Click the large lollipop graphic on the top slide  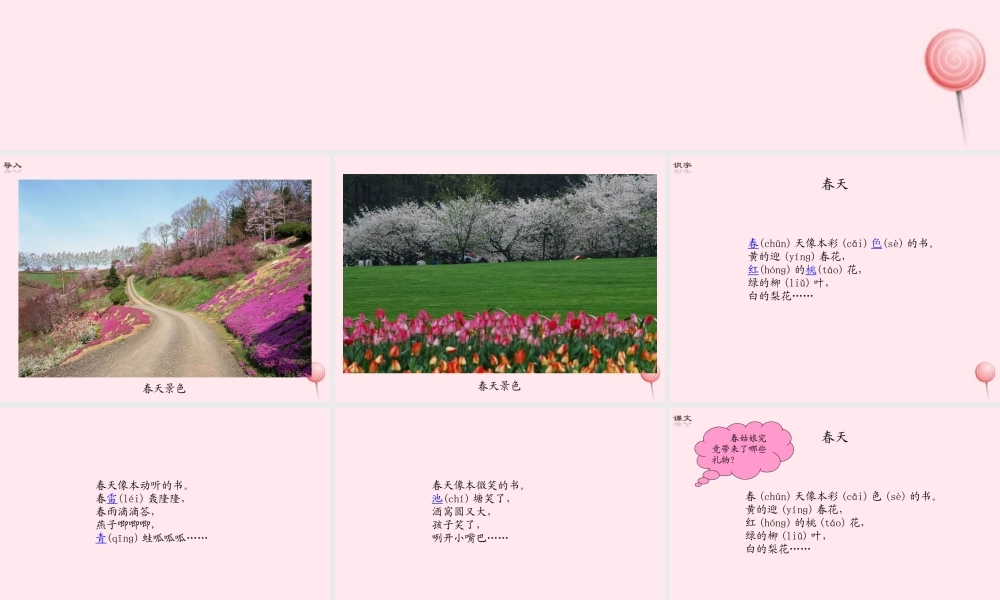click(x=954, y=86)
